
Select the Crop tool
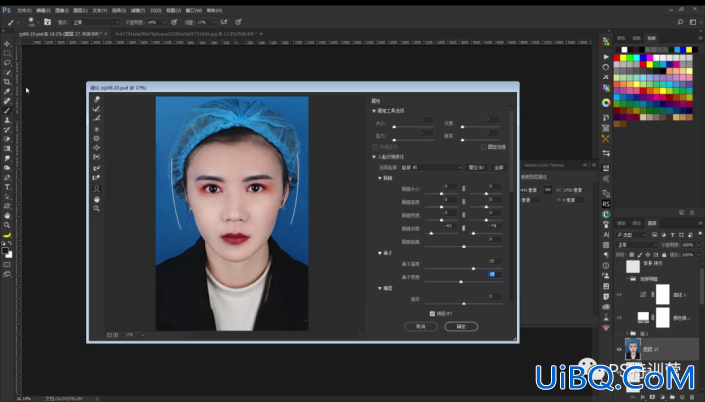click(7, 82)
